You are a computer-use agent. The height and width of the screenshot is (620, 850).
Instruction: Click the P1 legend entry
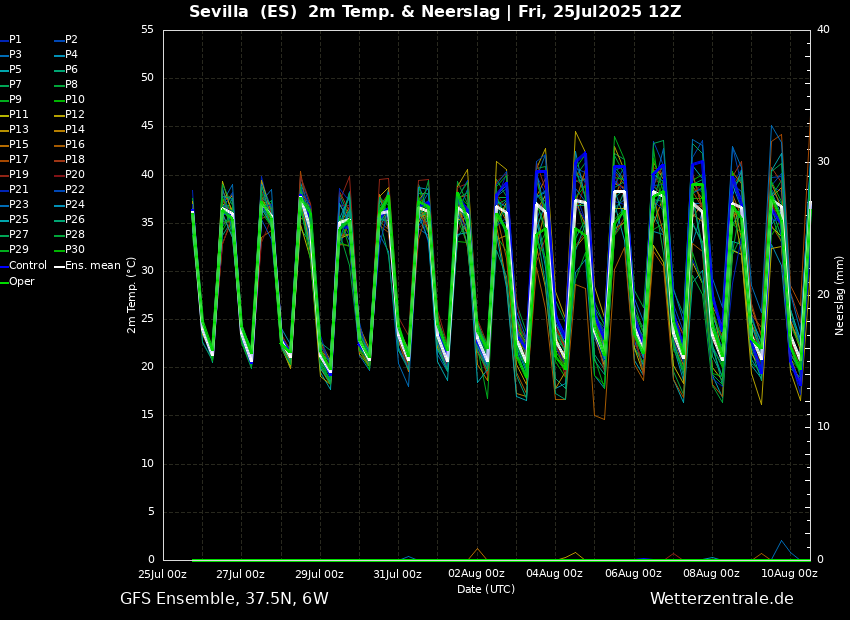[15, 40]
